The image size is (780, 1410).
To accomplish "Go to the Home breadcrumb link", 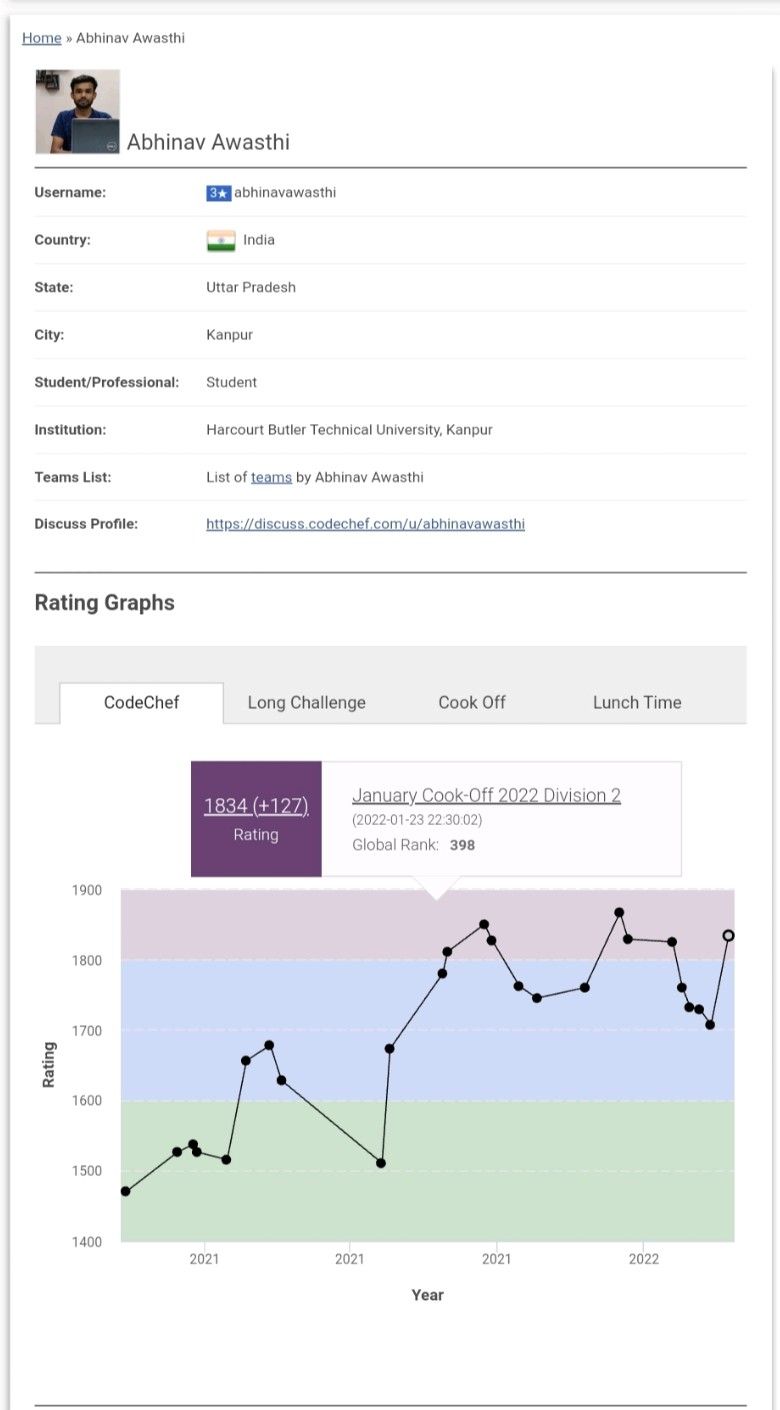I will [42, 38].
